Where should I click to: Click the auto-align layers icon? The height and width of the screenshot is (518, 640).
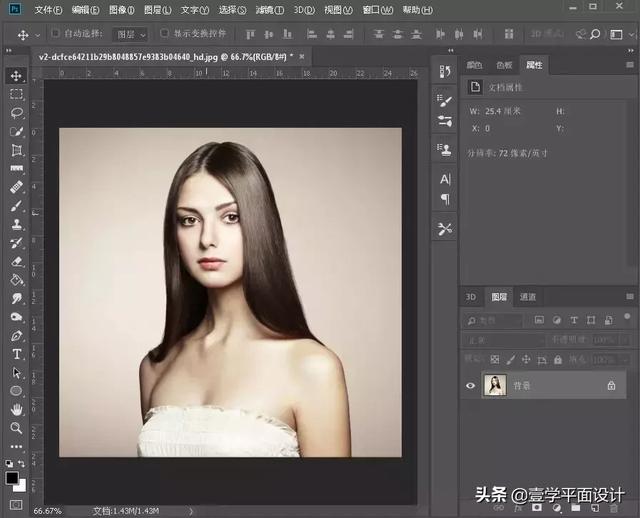pyautogui.click(x=509, y=34)
